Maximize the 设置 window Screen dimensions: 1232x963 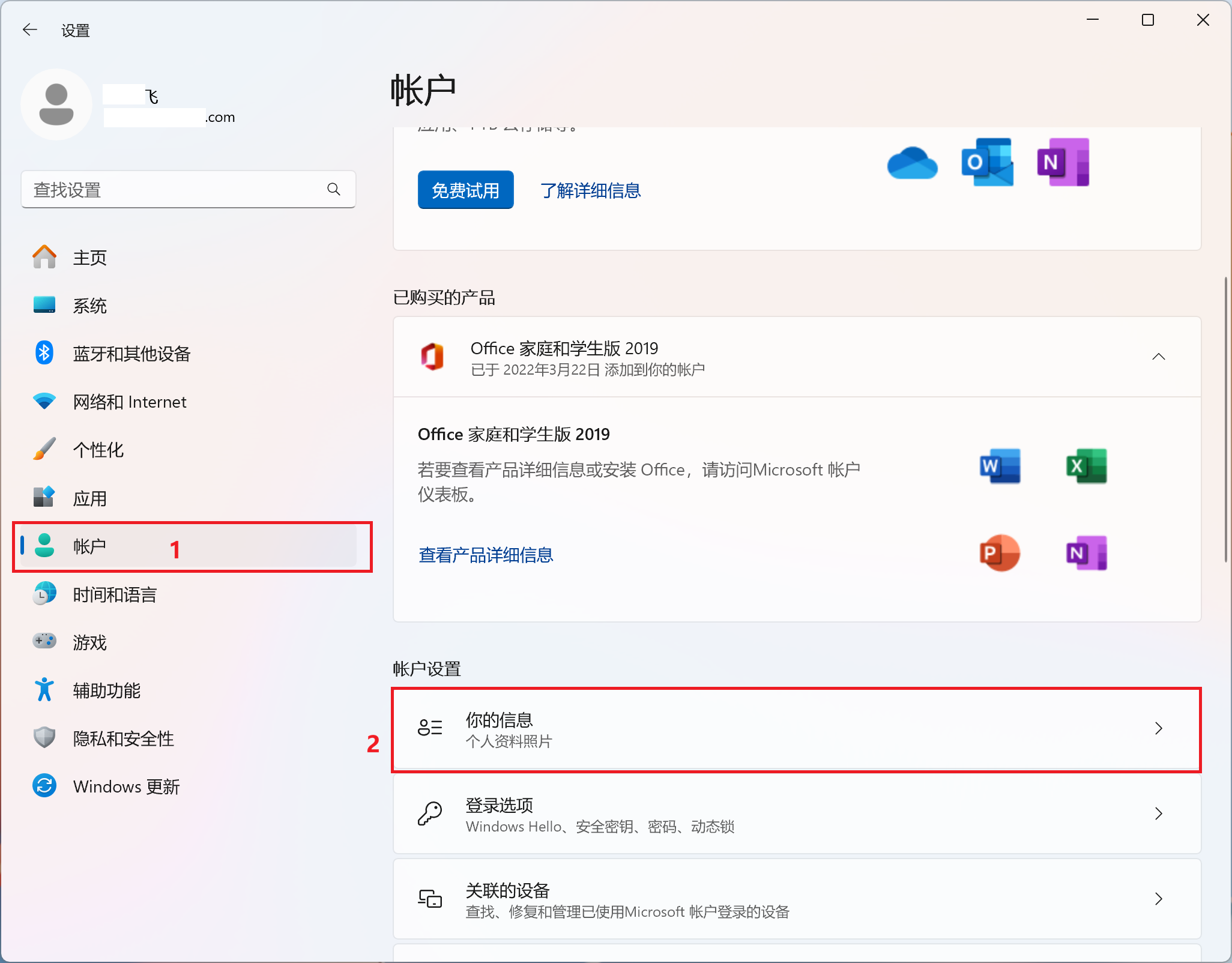(x=1148, y=20)
